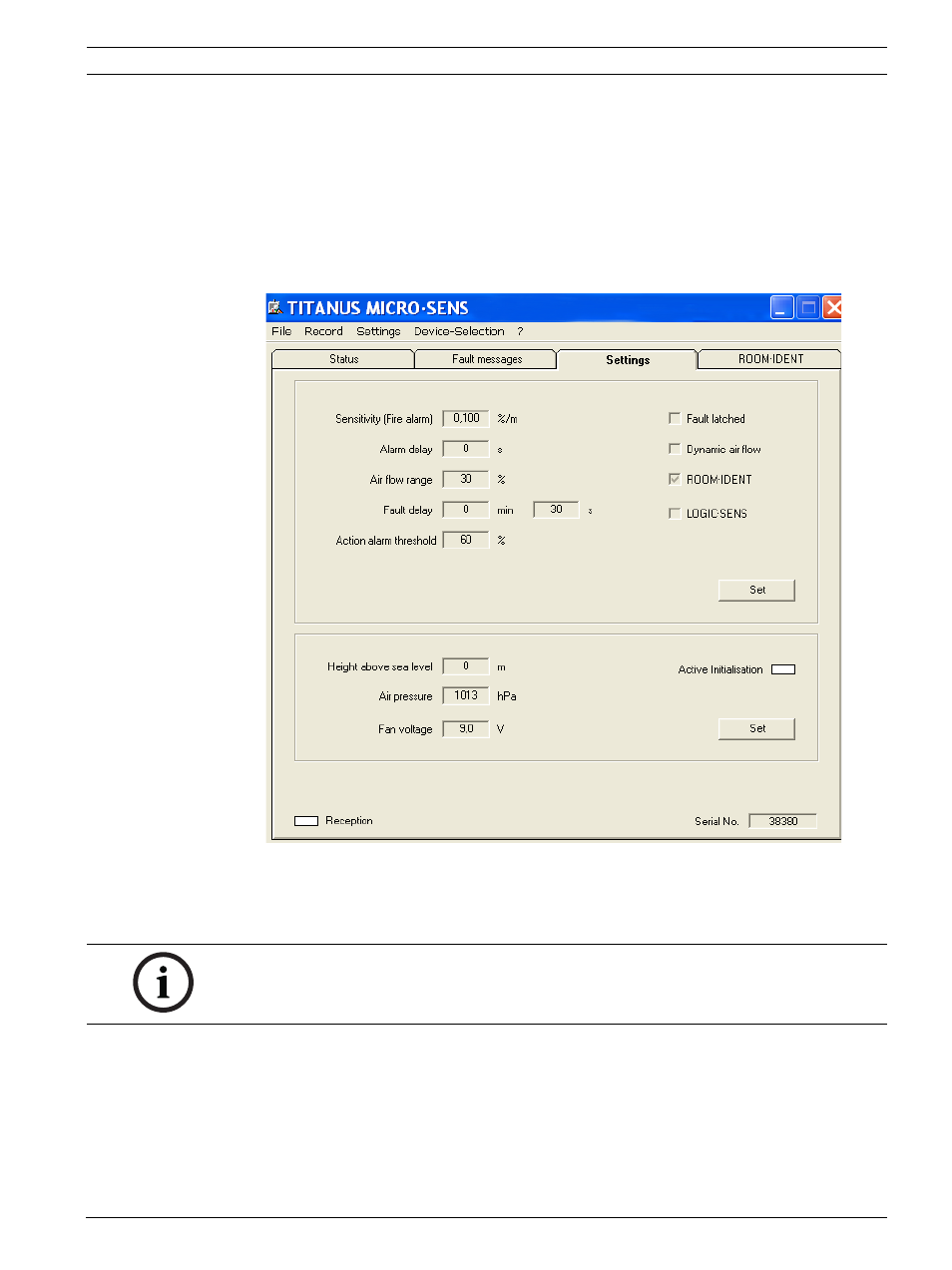
Task: Click the information icon below the window
Action: pyautogui.click(x=163, y=983)
